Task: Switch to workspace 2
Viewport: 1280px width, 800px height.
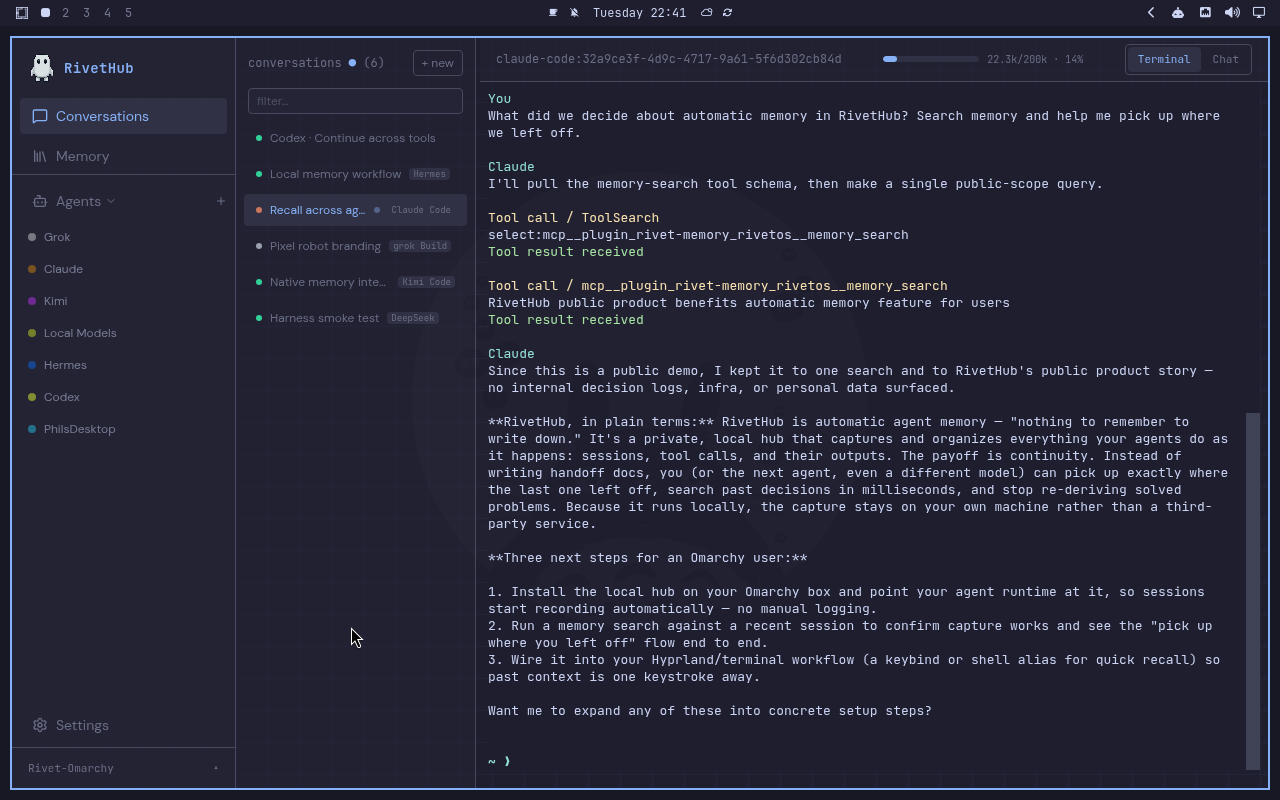Action: coord(66,13)
